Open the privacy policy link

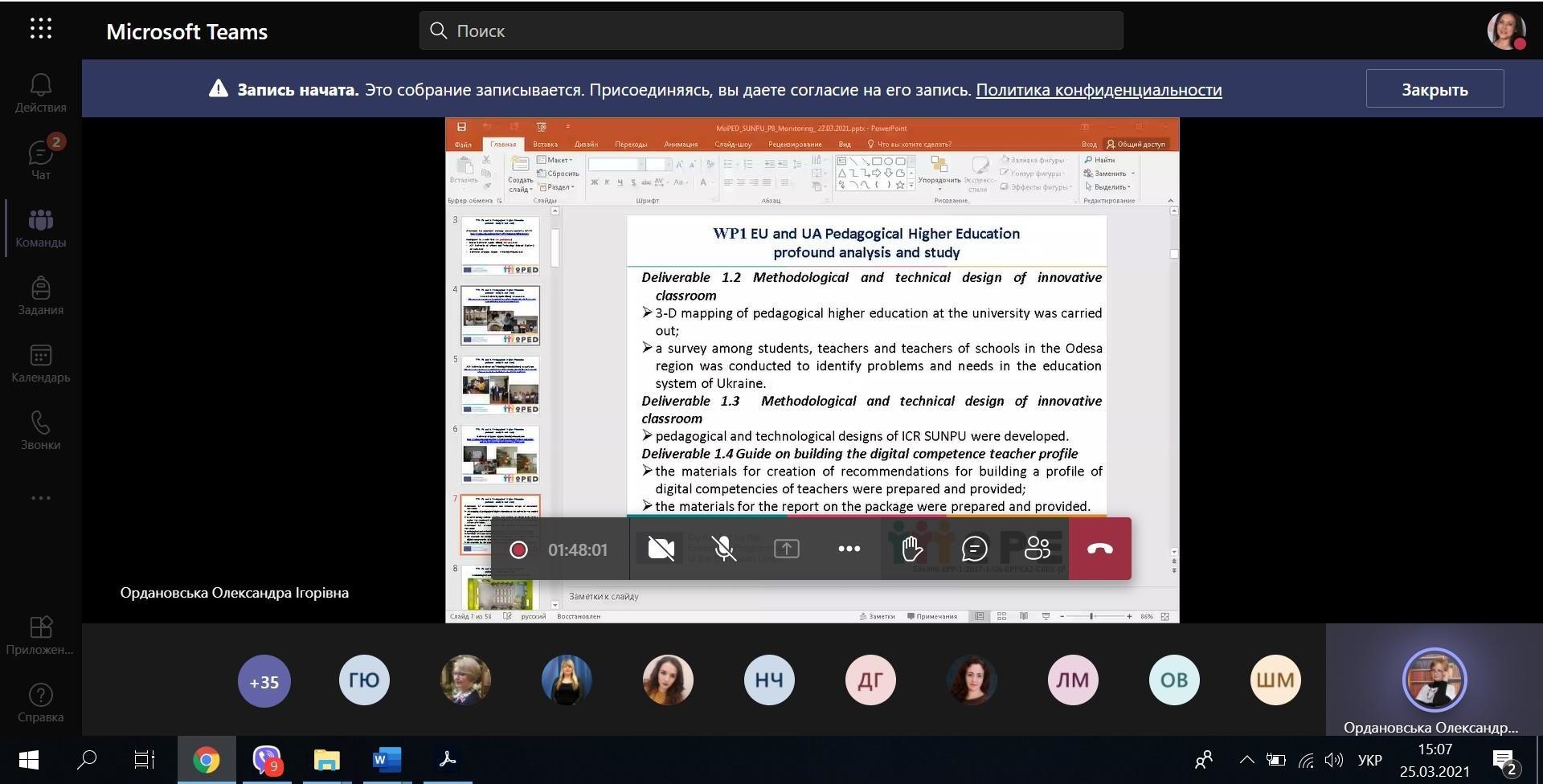click(1098, 90)
